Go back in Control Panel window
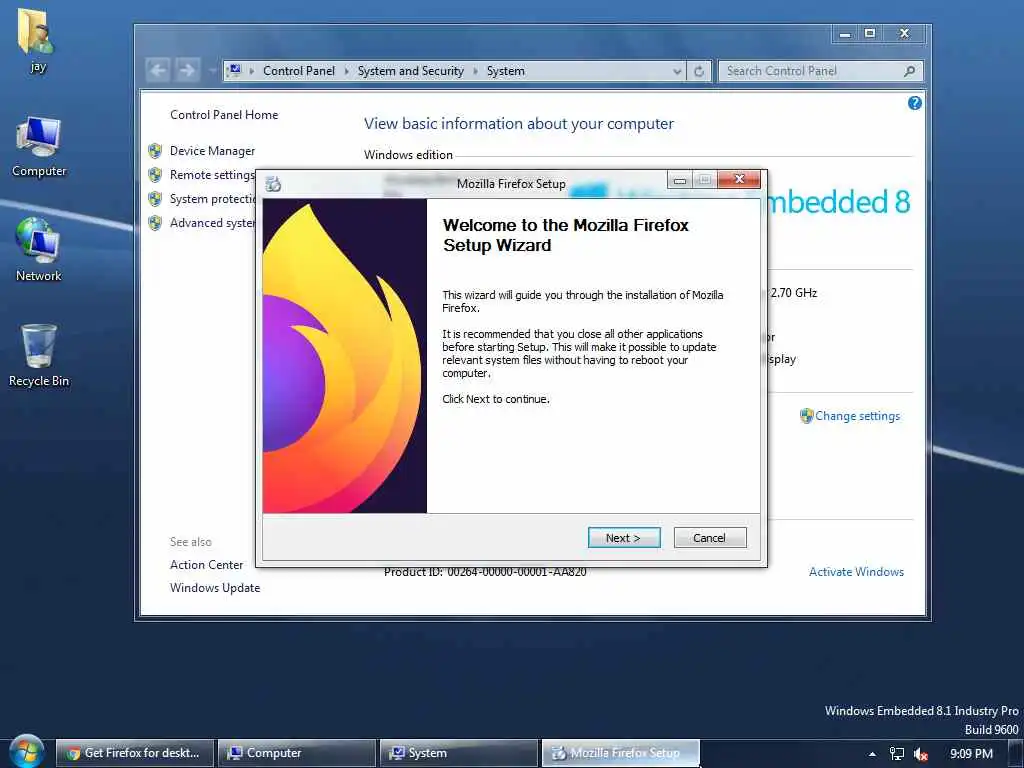Image resolution: width=1024 pixels, height=768 pixels. coord(158,70)
